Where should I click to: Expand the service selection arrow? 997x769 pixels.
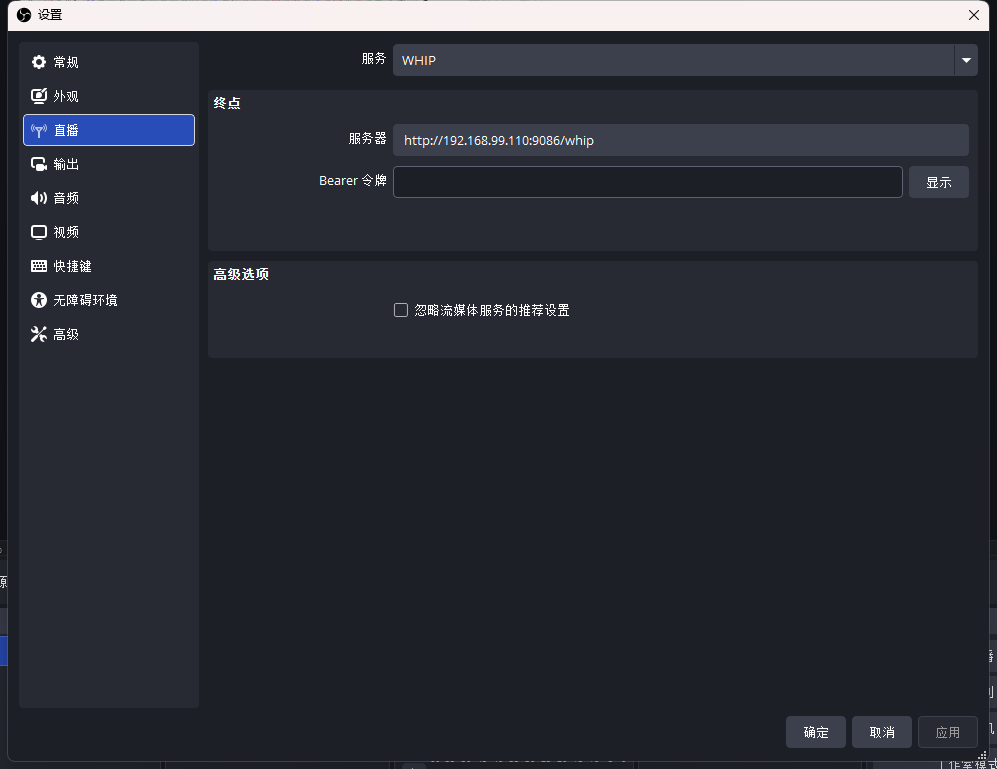966,60
